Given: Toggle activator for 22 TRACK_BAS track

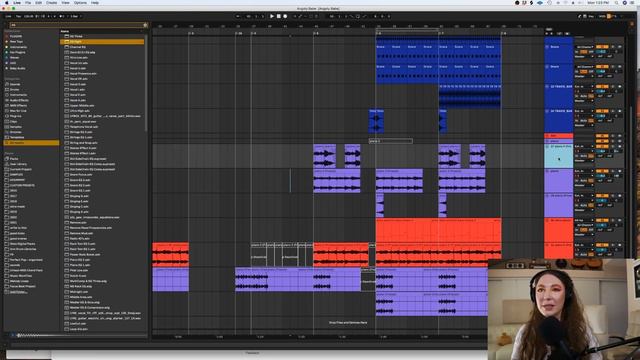Looking at the screenshot, I should 601,87.
